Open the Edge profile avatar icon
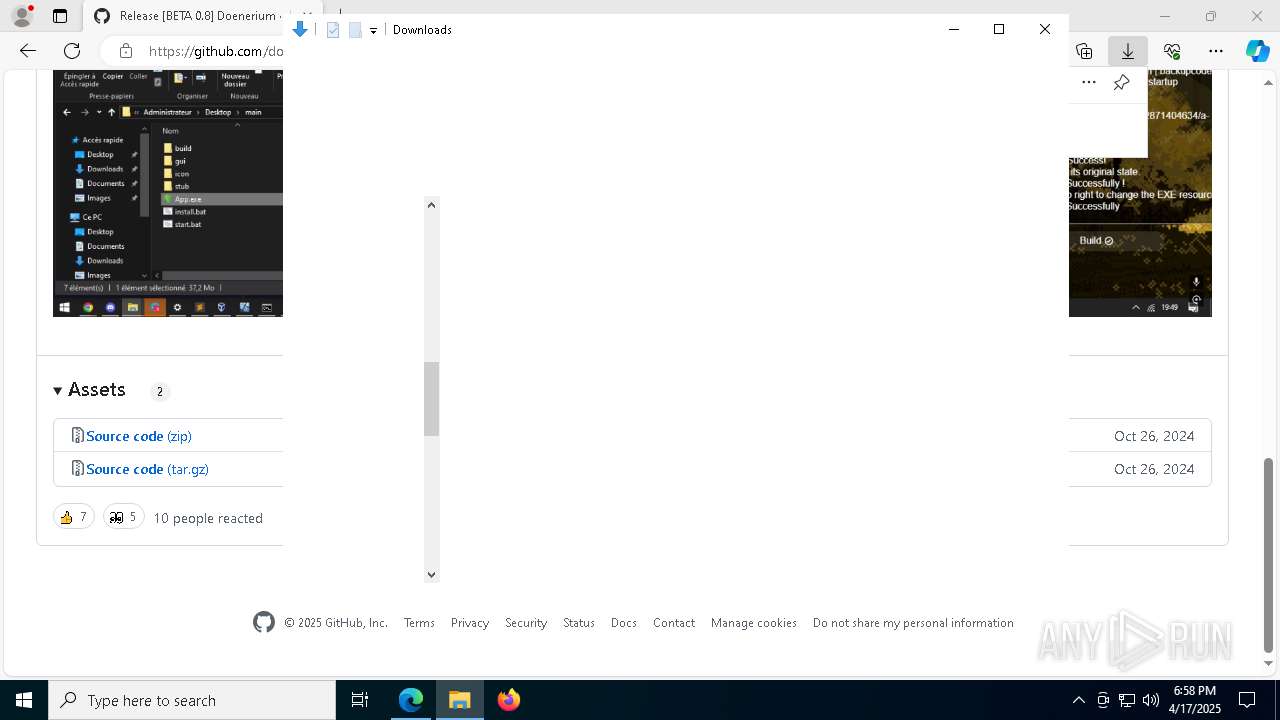 22,16
